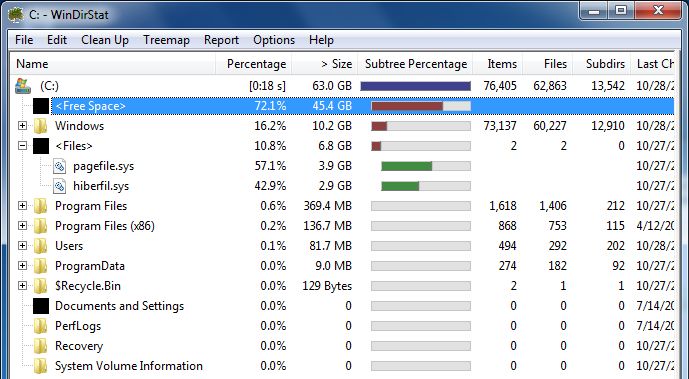This screenshot has height=379, width=689.
Task: Open the Report menu
Action: click(x=221, y=40)
